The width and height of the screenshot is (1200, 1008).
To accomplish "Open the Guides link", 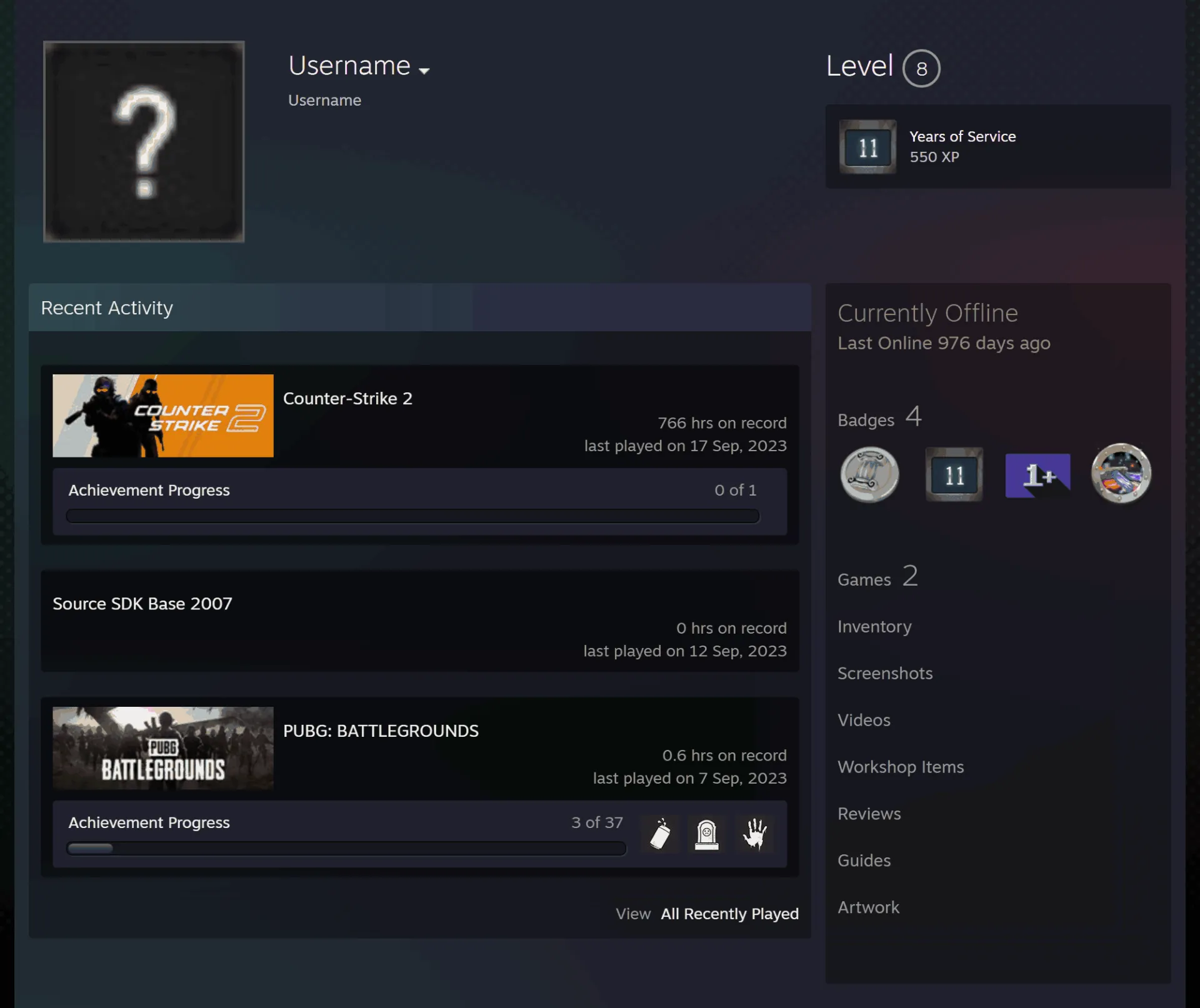I will 864,861.
